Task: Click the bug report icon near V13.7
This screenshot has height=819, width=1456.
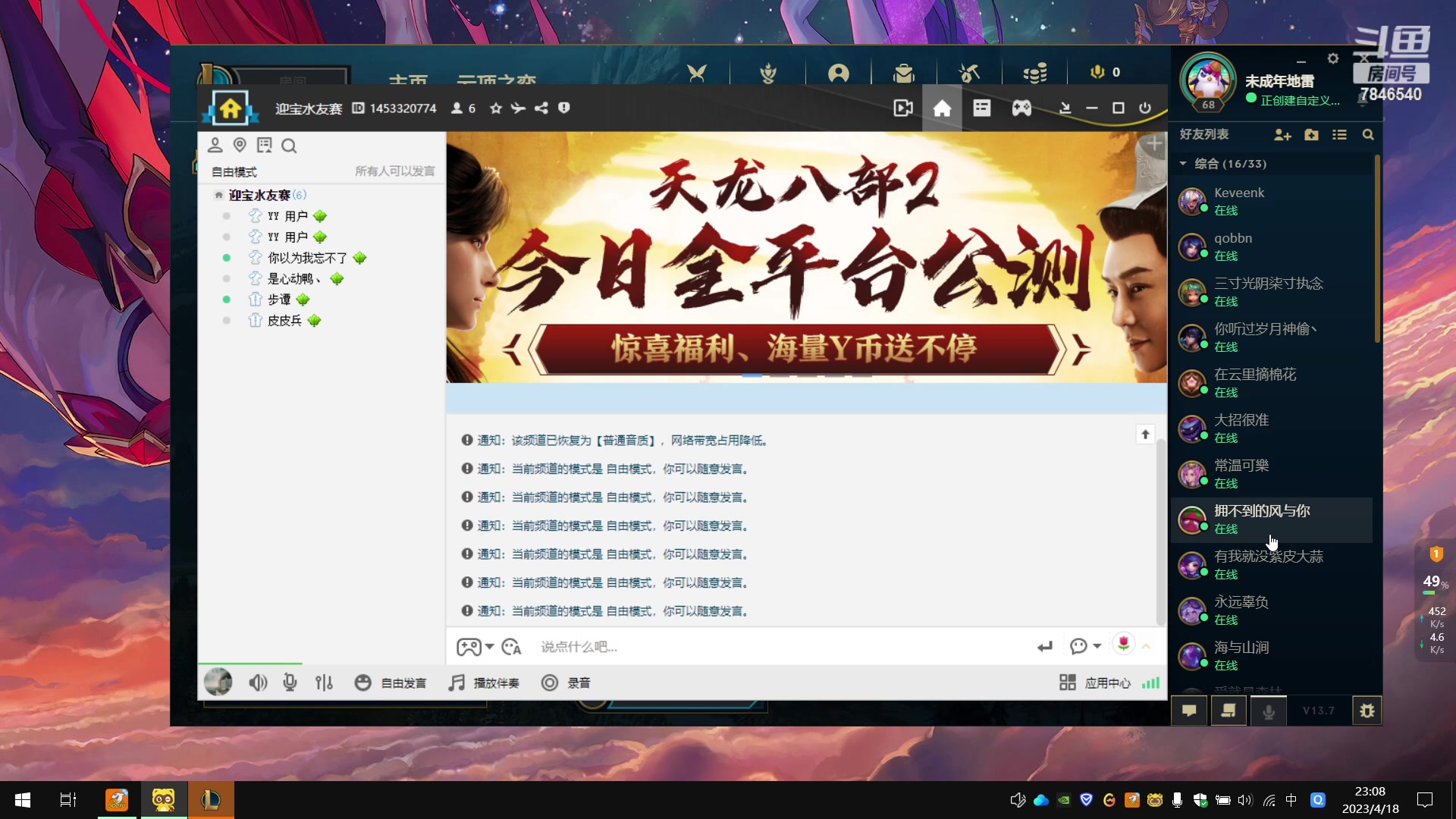Action: tap(1367, 711)
